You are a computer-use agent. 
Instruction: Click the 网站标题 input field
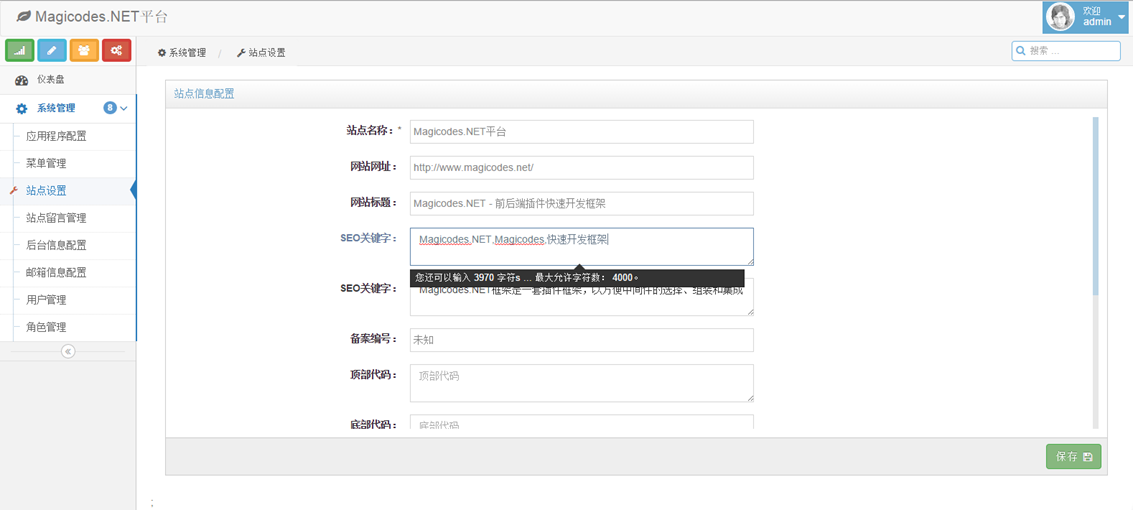[582, 204]
